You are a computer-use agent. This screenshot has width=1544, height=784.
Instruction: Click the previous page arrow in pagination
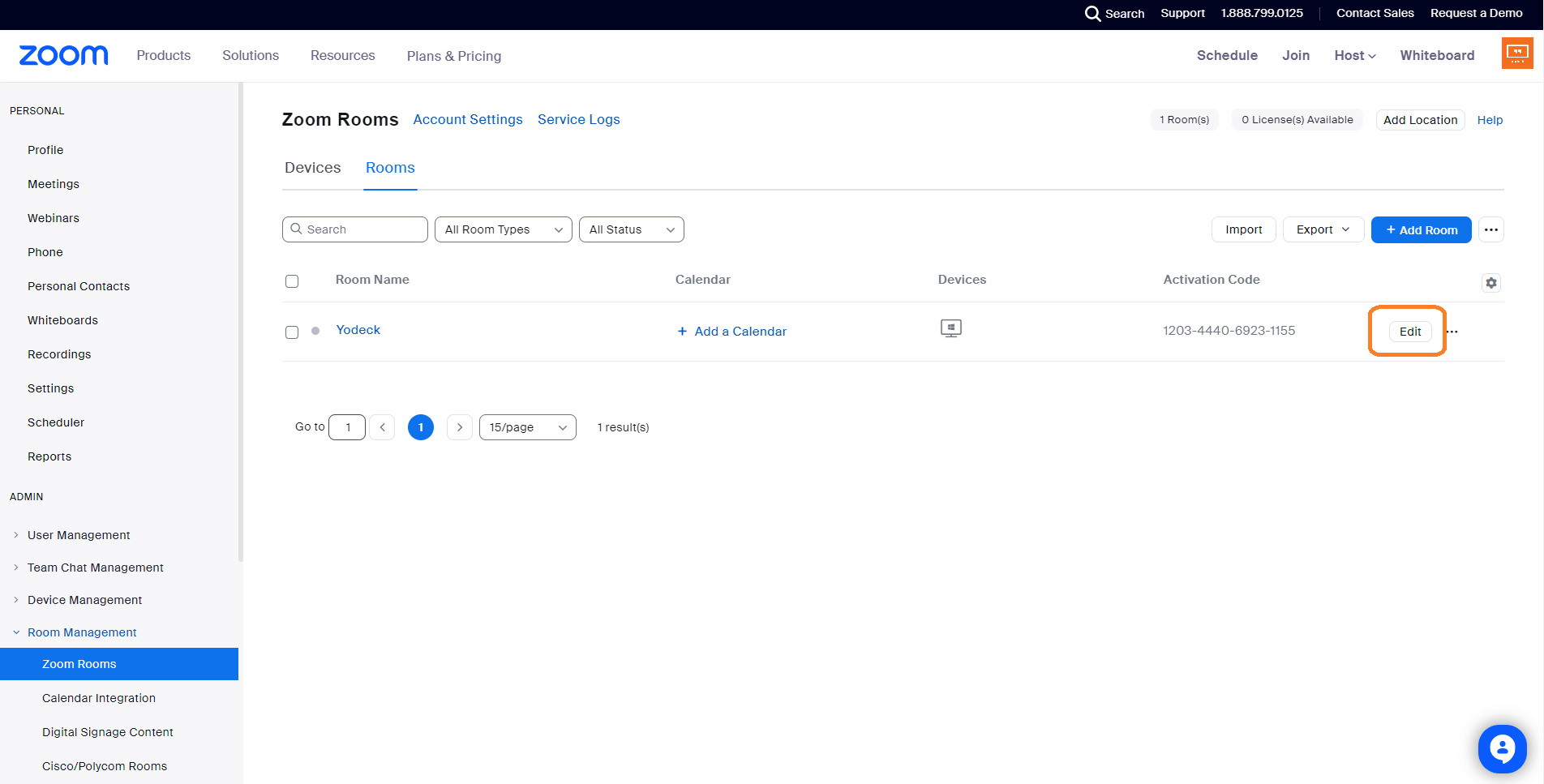click(x=382, y=426)
